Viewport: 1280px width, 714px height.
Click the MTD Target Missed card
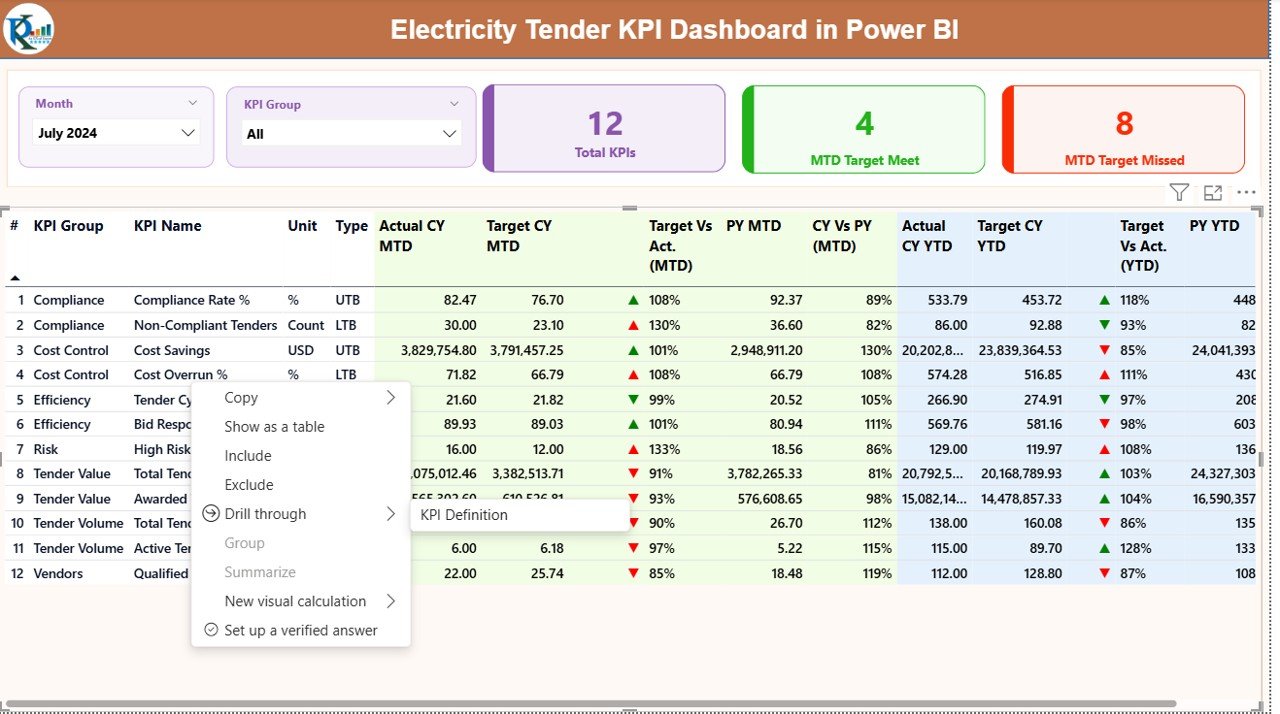click(x=1123, y=129)
